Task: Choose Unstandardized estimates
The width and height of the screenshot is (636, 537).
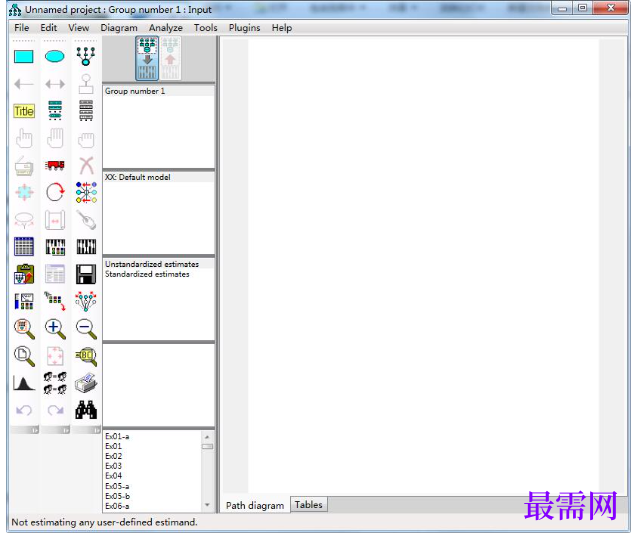Action: 159,264
